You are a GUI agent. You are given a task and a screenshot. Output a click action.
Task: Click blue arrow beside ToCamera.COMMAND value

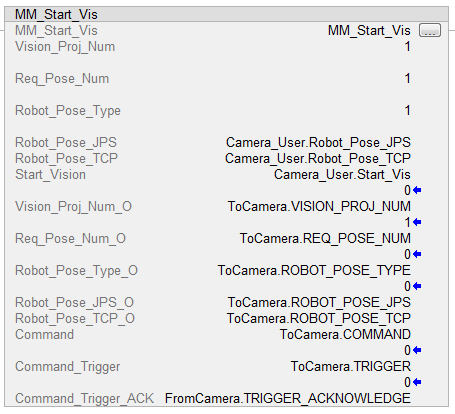417,350
